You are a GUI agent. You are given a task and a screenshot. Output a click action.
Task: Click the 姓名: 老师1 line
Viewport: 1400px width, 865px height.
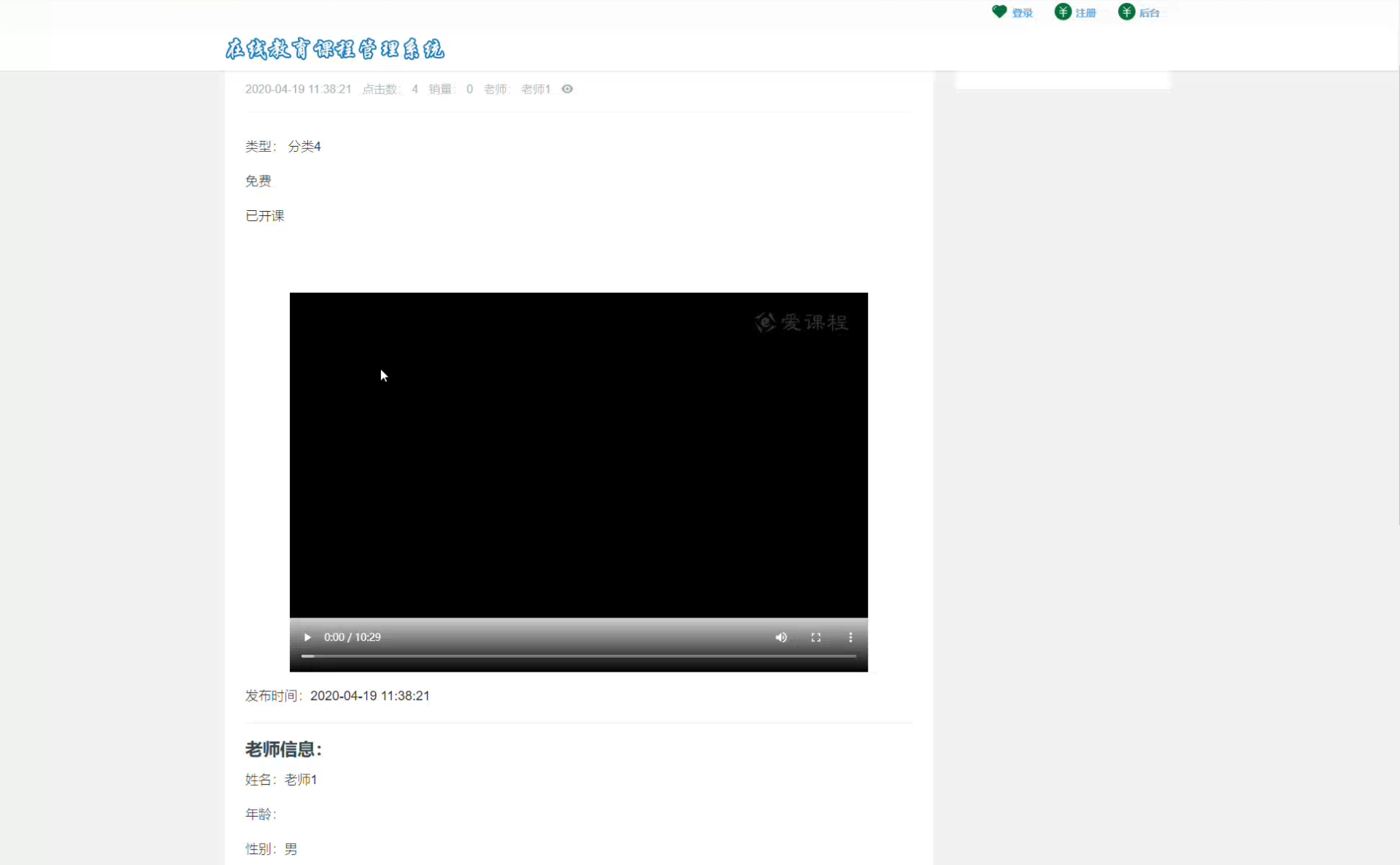281,780
